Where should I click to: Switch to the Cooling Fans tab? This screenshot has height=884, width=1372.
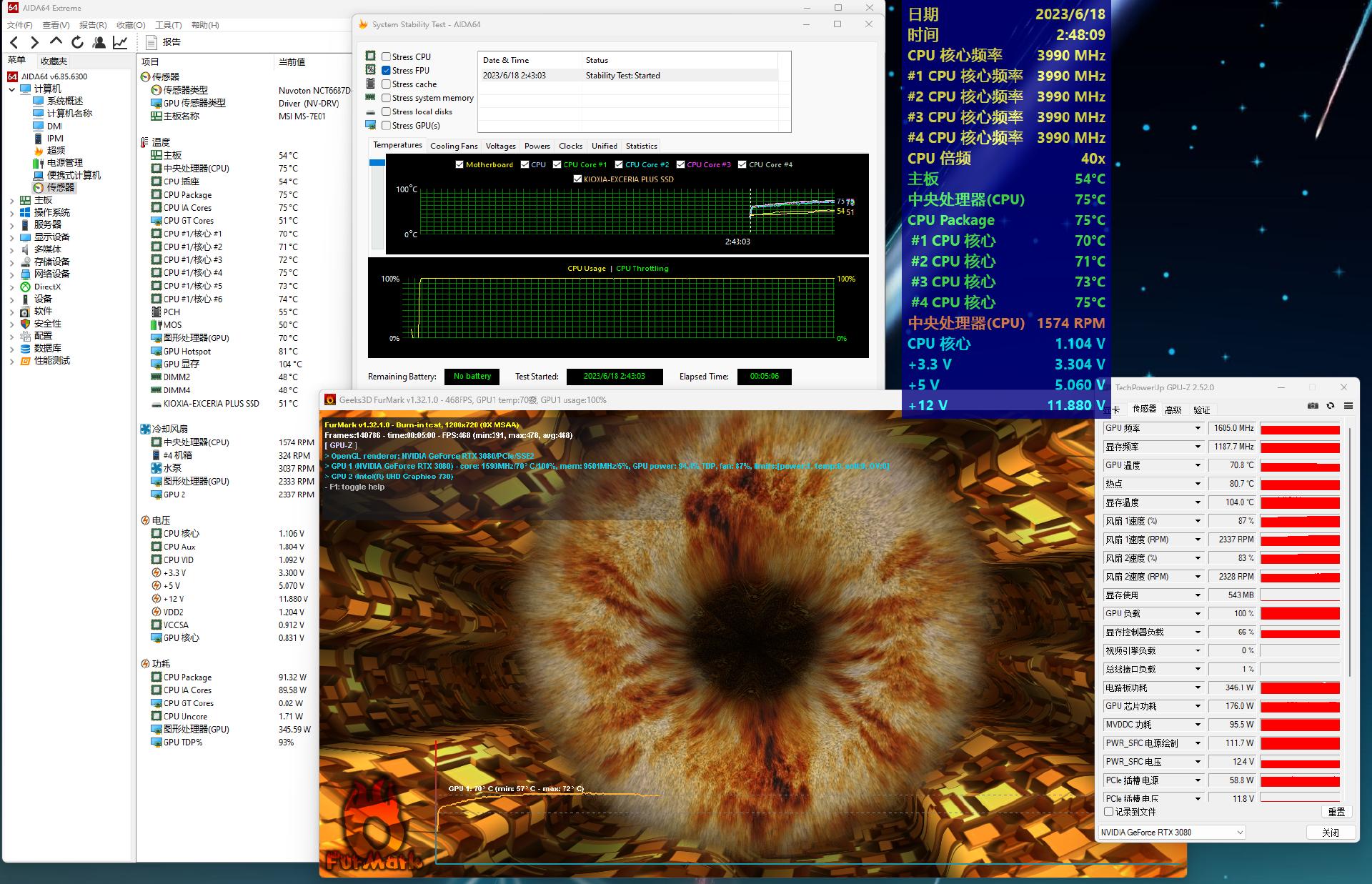point(454,146)
